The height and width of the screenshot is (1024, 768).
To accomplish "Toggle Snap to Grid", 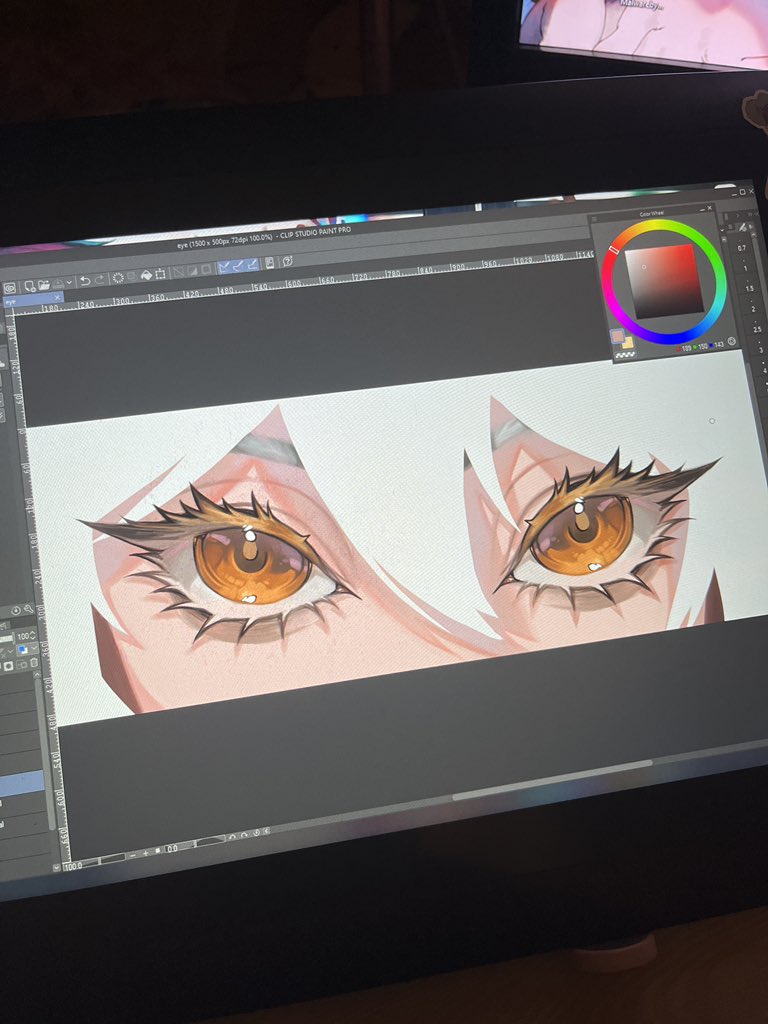I will pyautogui.click(x=253, y=264).
